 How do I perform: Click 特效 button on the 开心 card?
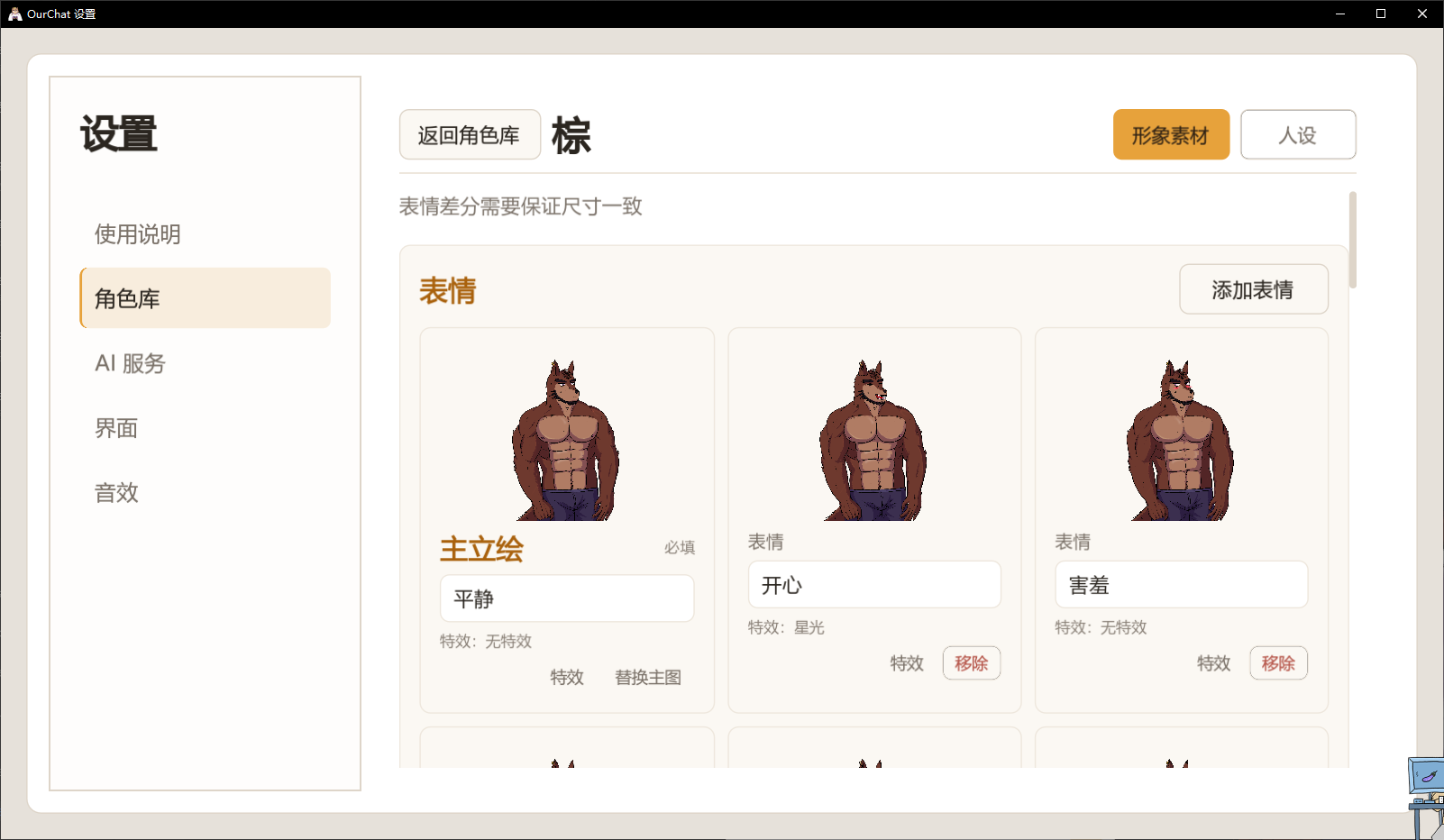pyautogui.click(x=907, y=663)
